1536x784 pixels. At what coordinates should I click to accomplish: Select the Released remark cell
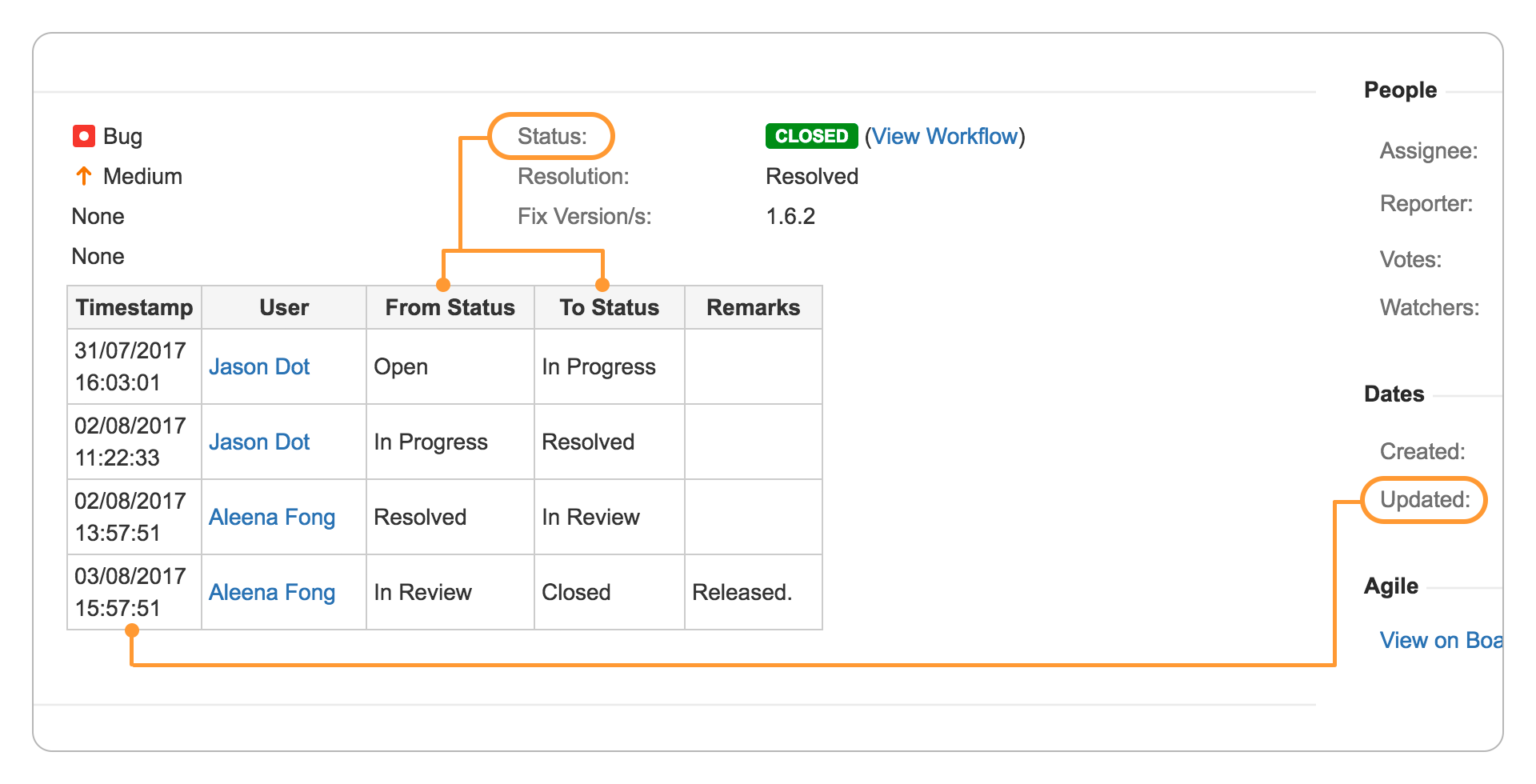click(x=742, y=592)
